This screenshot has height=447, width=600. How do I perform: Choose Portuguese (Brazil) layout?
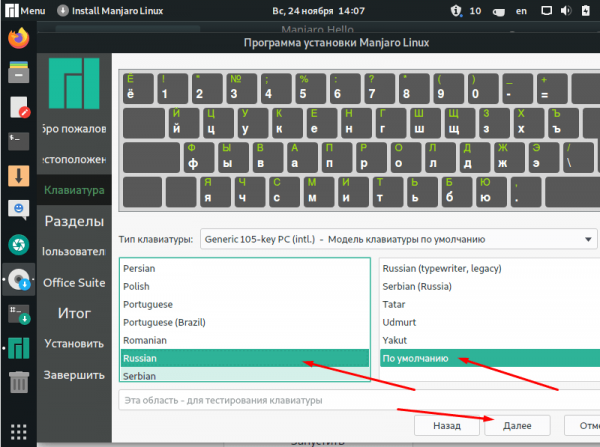pos(245,322)
